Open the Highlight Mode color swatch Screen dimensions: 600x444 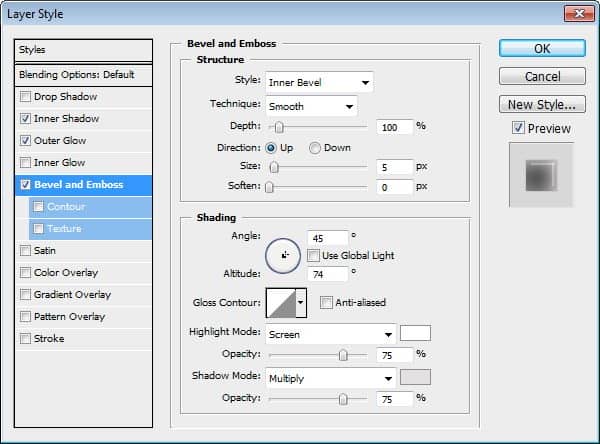click(x=415, y=333)
